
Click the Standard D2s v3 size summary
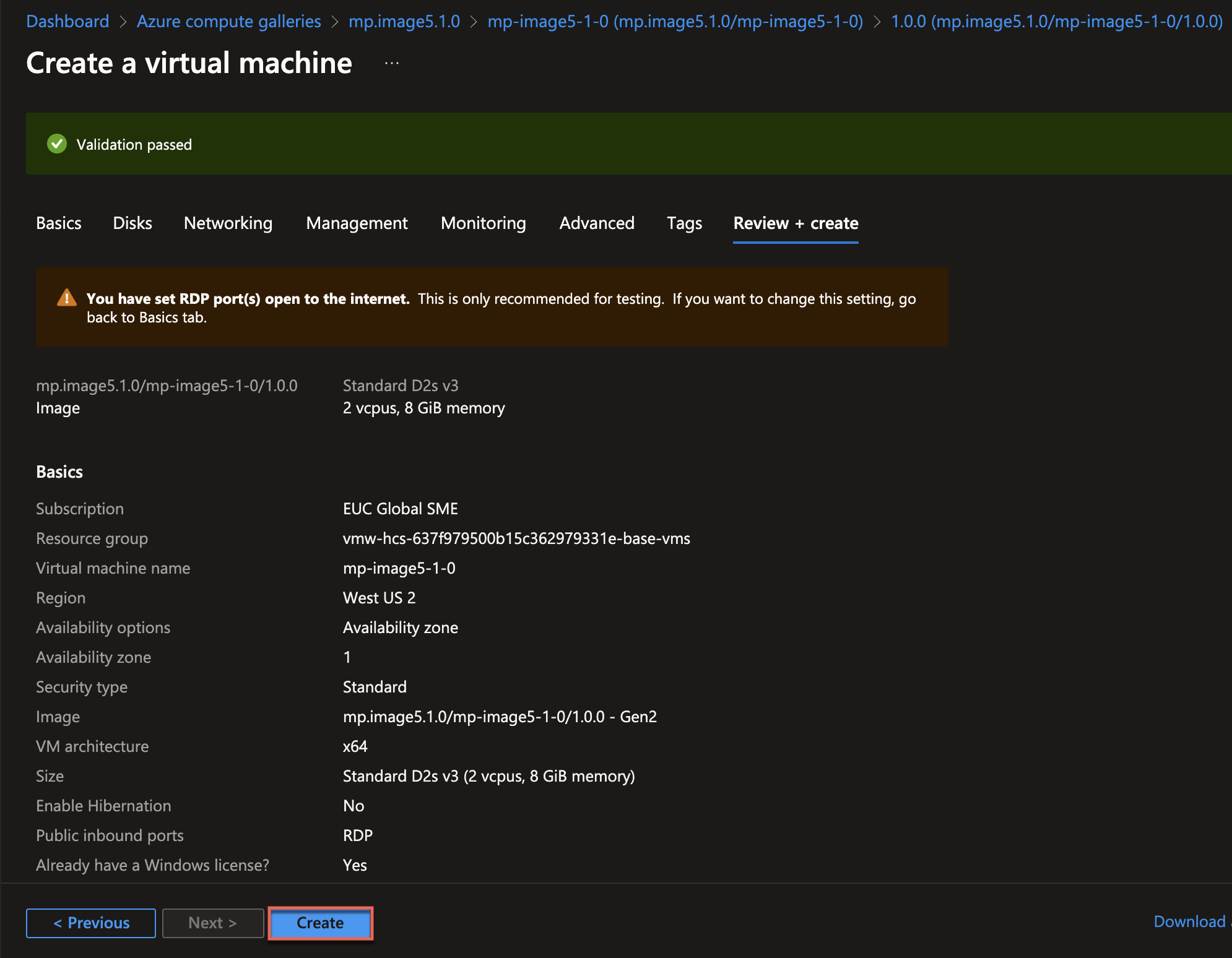(401, 386)
